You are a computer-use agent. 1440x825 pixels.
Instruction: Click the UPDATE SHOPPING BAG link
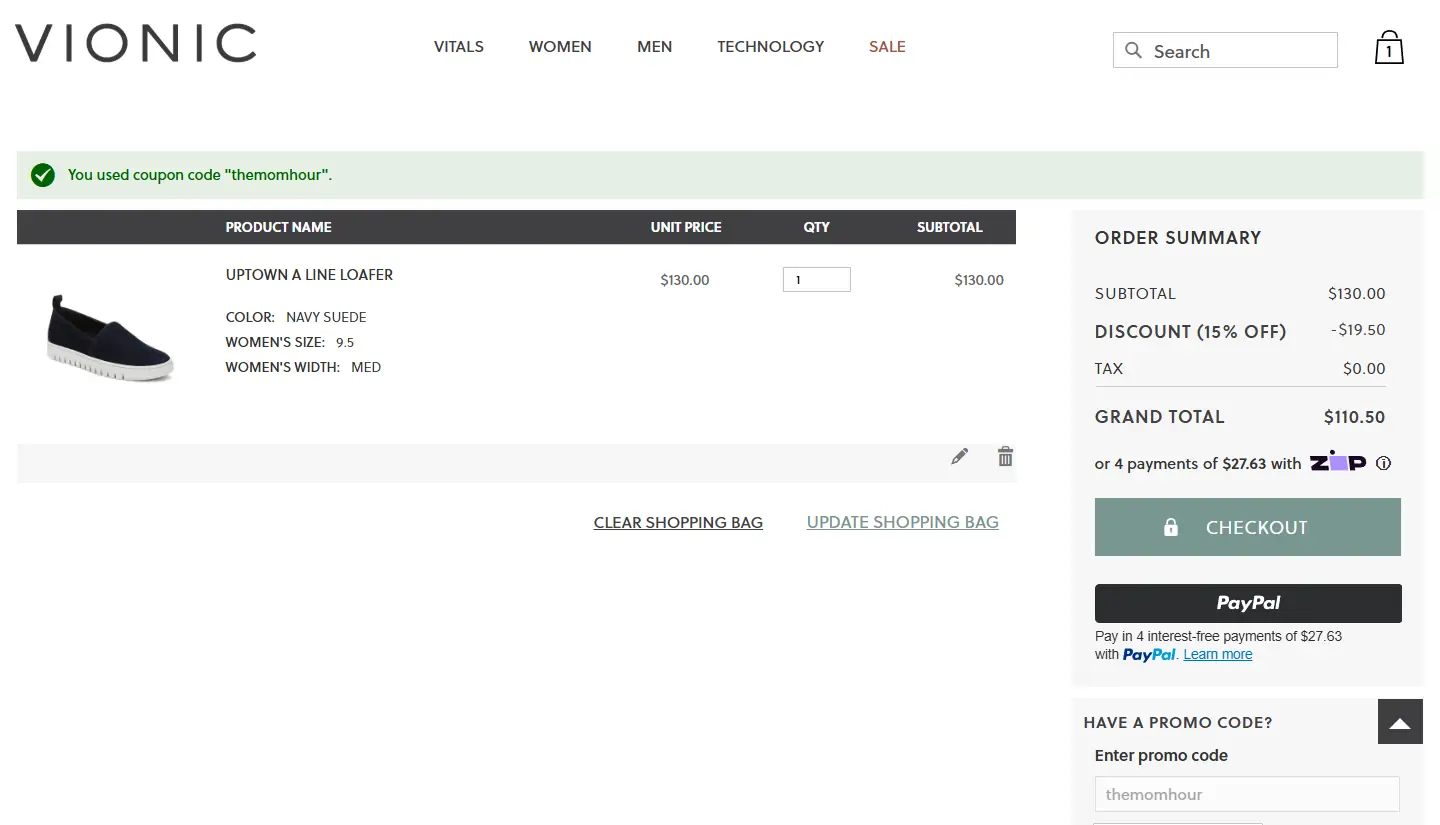pos(902,522)
